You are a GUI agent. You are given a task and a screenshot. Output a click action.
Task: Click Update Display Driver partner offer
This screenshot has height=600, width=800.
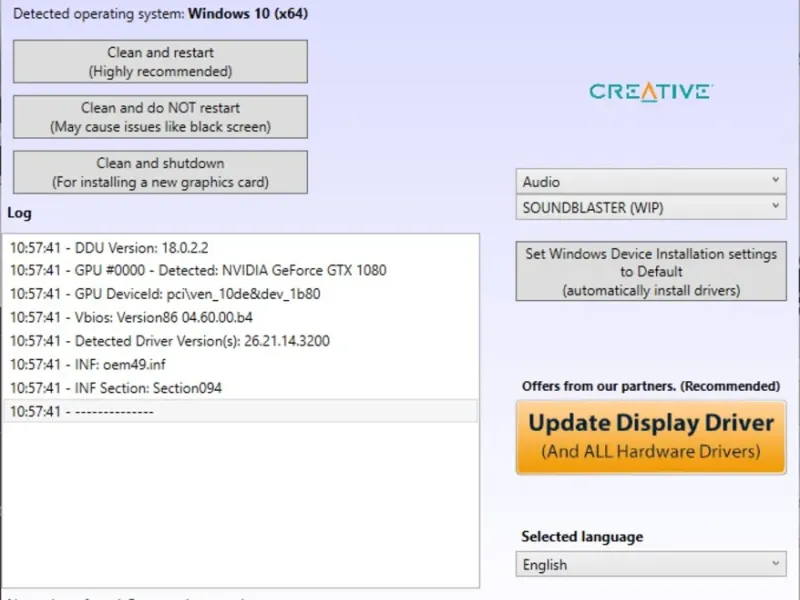pyautogui.click(x=651, y=437)
